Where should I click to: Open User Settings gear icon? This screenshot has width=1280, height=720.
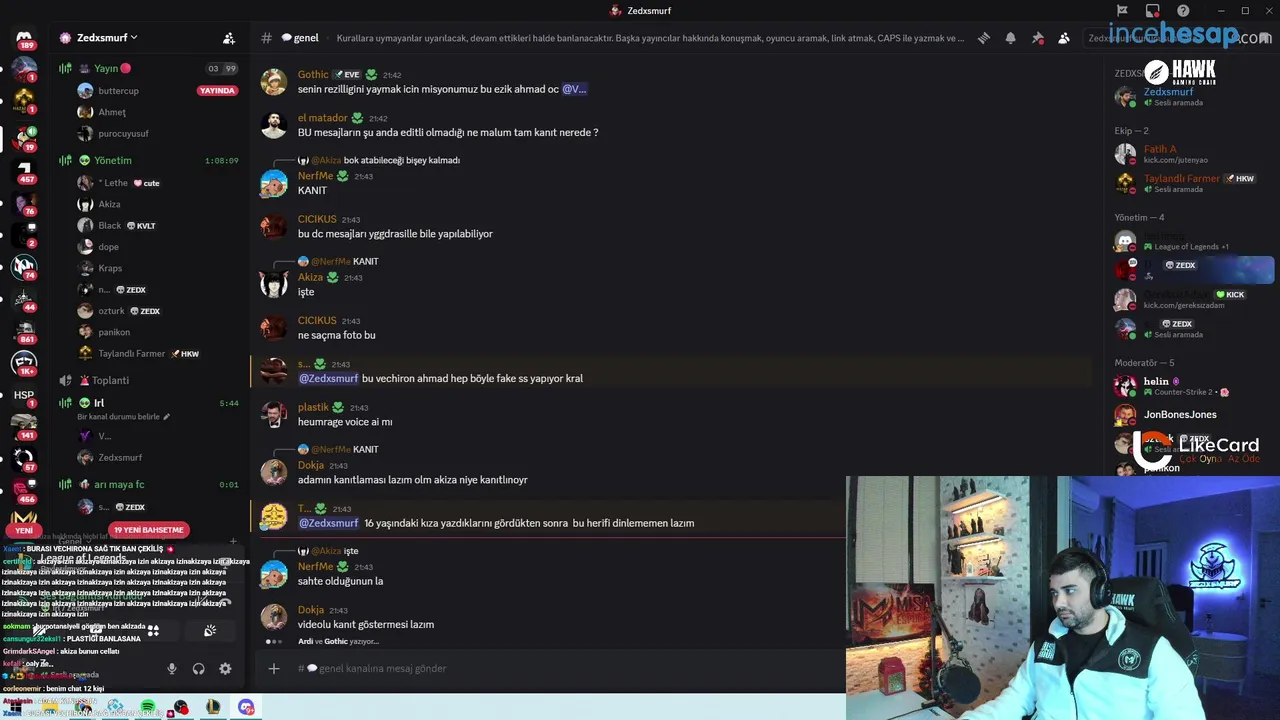225,669
